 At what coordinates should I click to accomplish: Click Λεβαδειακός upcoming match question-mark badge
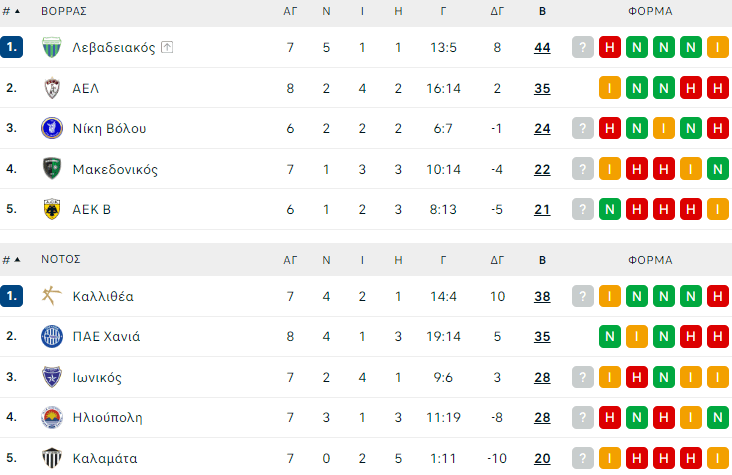pyautogui.click(x=583, y=48)
